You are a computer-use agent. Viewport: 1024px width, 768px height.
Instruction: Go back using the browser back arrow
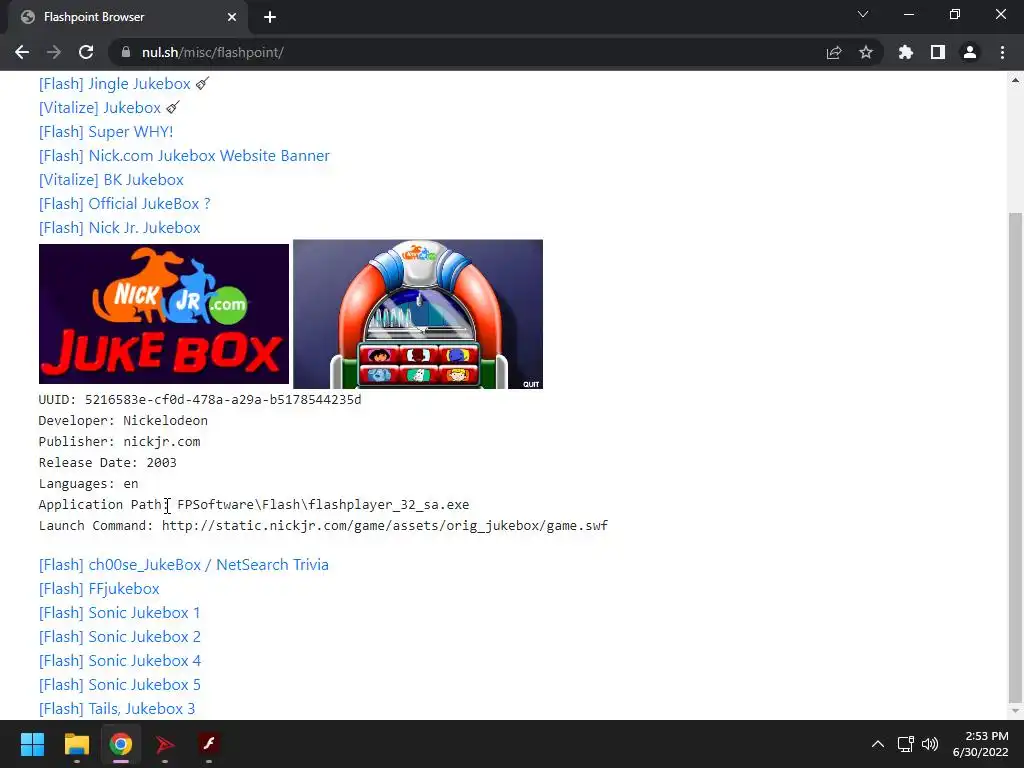22,52
